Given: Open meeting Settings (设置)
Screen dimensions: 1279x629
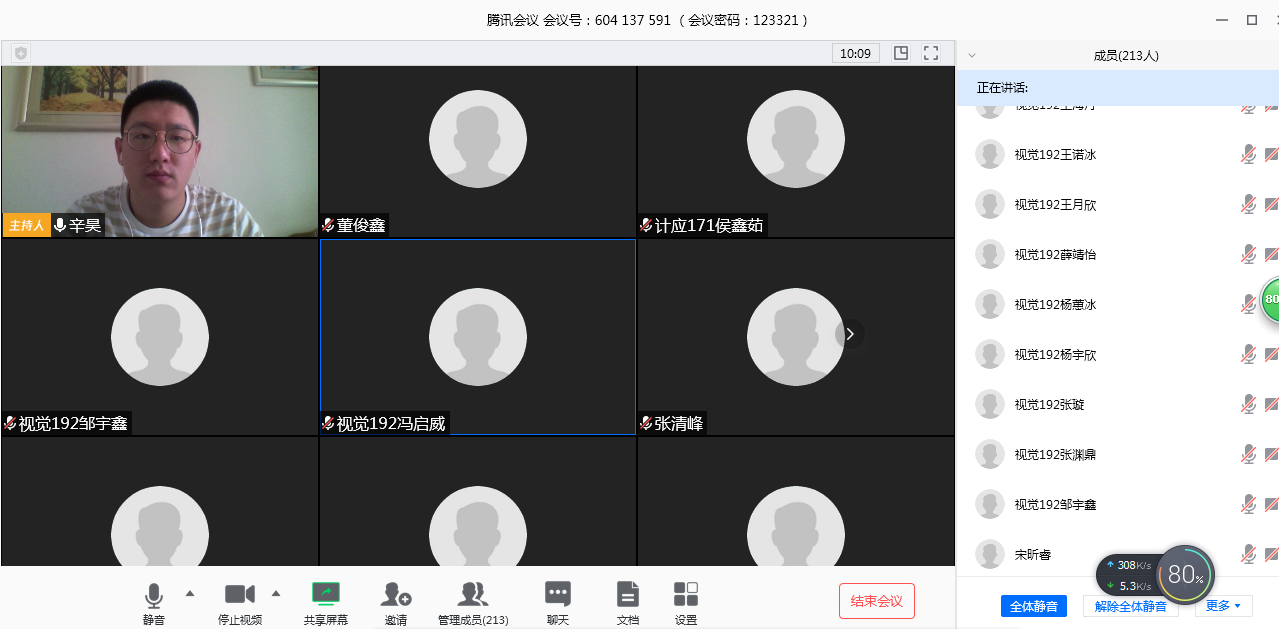Looking at the screenshot, I should click(x=686, y=595).
